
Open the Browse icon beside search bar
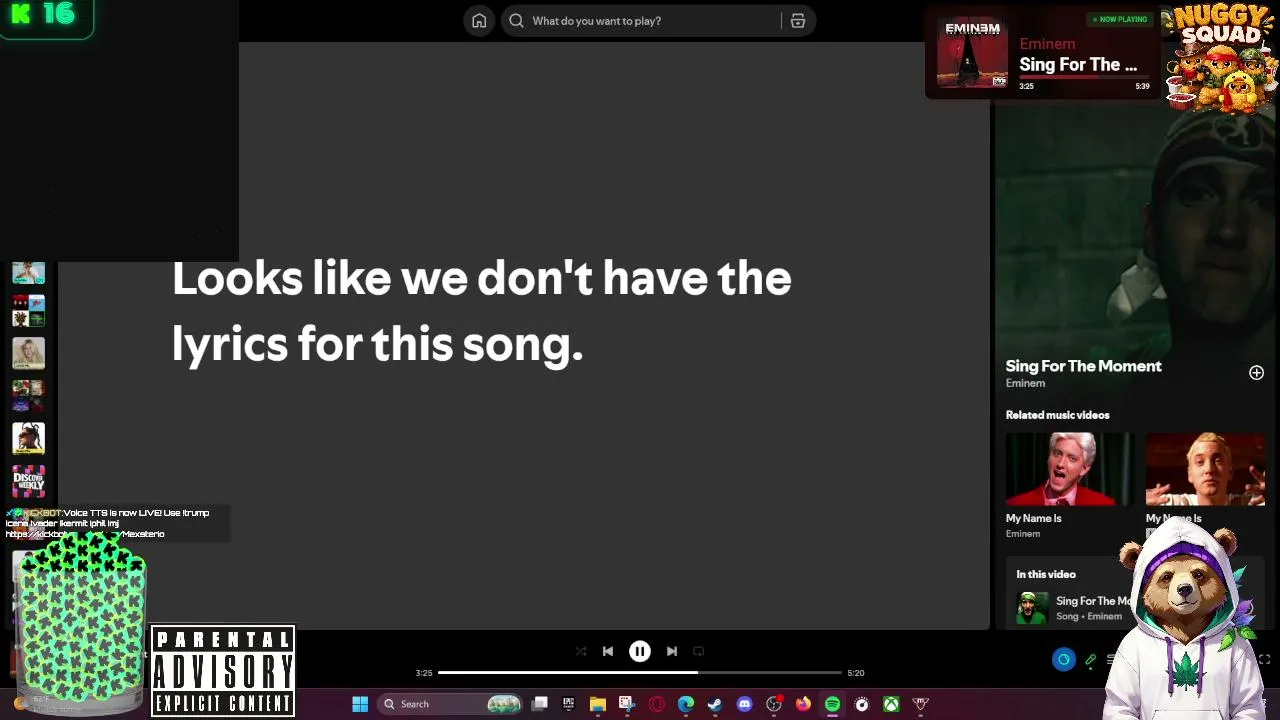coord(798,21)
